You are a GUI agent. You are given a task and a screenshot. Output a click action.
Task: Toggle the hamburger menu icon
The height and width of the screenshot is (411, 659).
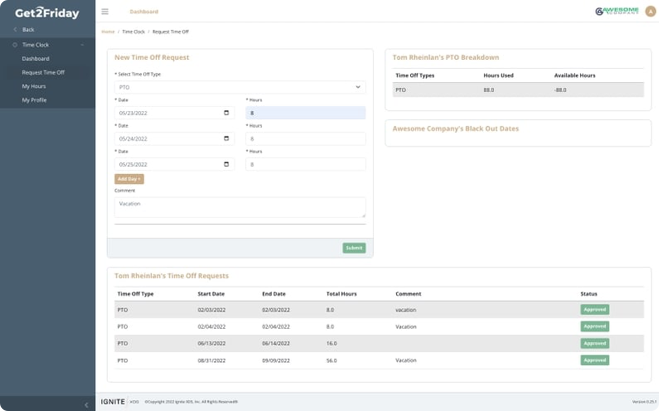(x=105, y=12)
